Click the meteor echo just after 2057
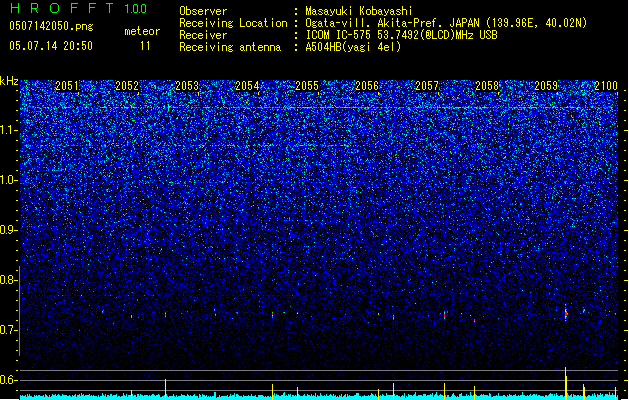 [444, 315]
